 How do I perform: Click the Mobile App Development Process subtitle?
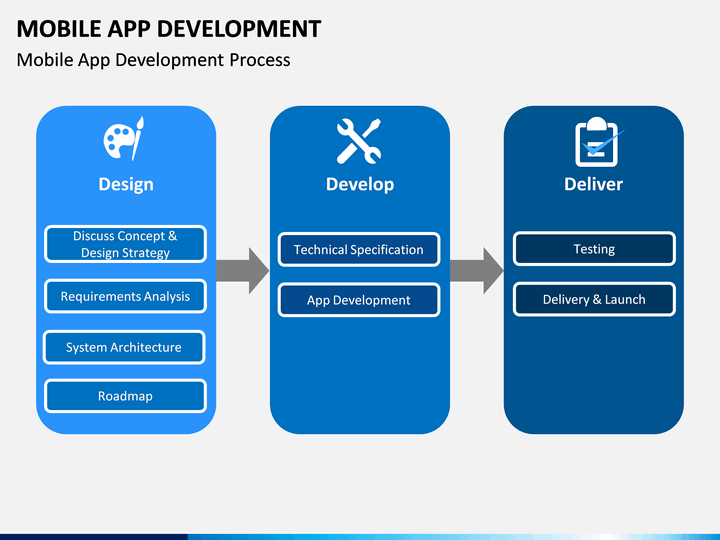[153, 60]
